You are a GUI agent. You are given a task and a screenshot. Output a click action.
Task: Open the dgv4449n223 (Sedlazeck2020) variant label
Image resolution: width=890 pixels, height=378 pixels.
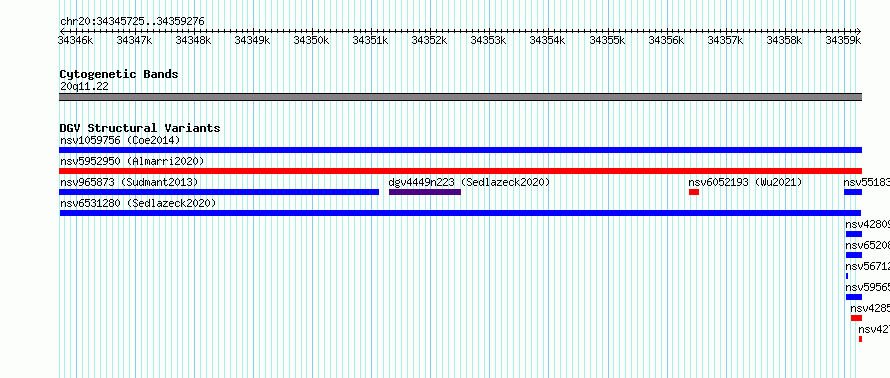(x=469, y=182)
